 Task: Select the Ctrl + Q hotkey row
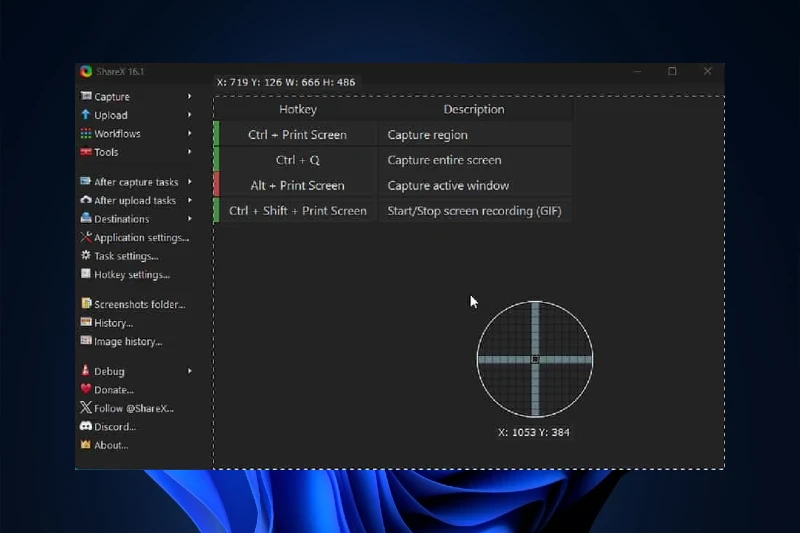click(x=297, y=160)
